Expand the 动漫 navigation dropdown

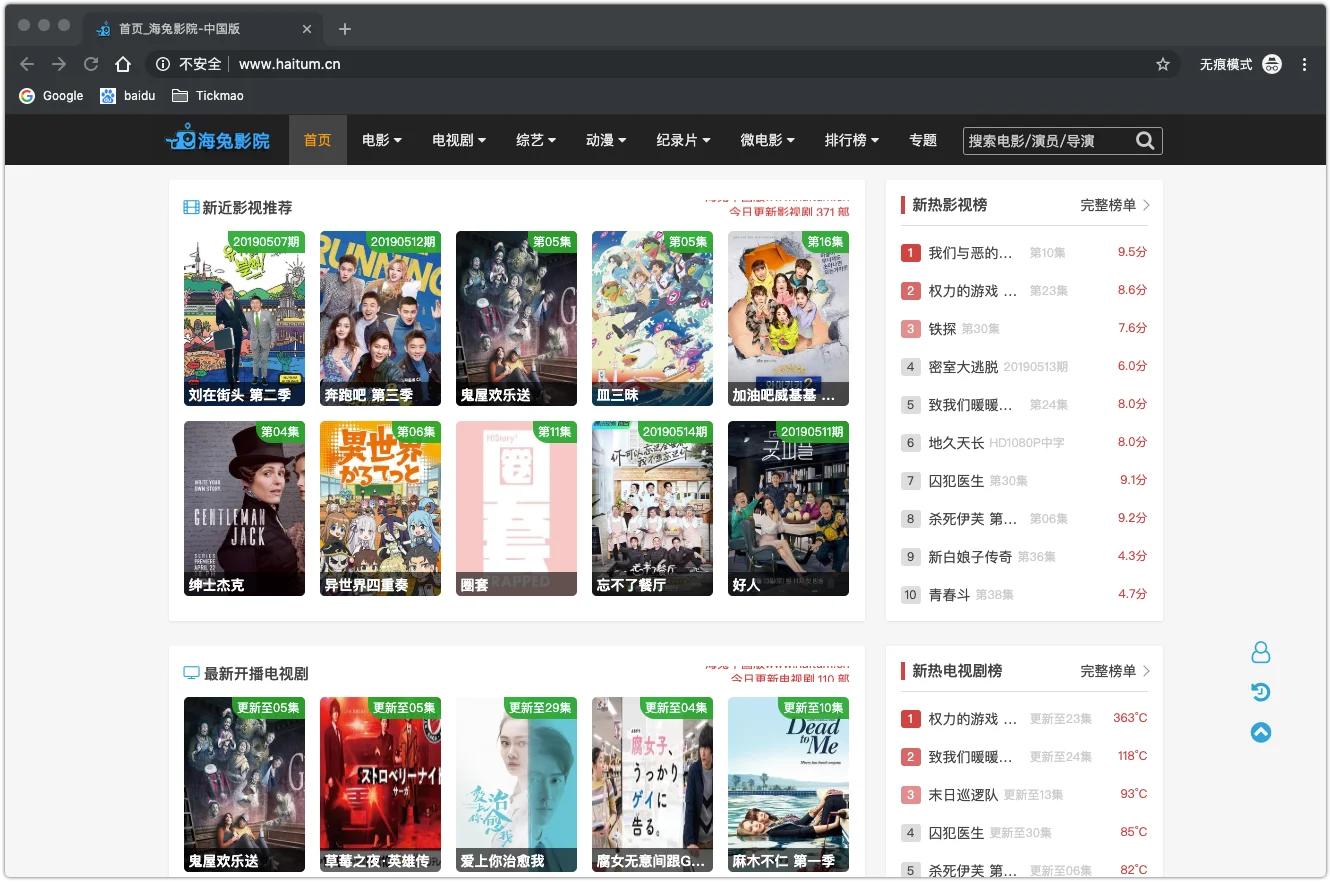pyautogui.click(x=606, y=140)
